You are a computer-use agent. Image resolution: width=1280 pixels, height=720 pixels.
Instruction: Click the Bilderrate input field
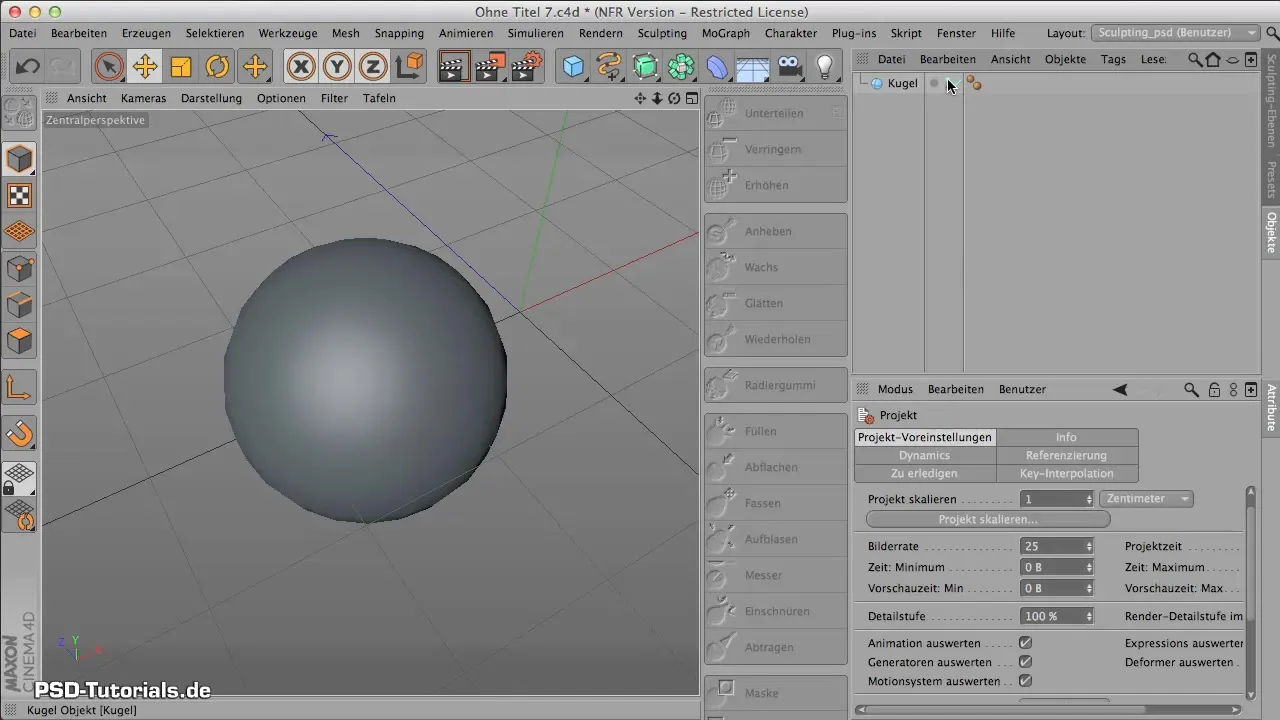tap(1052, 547)
